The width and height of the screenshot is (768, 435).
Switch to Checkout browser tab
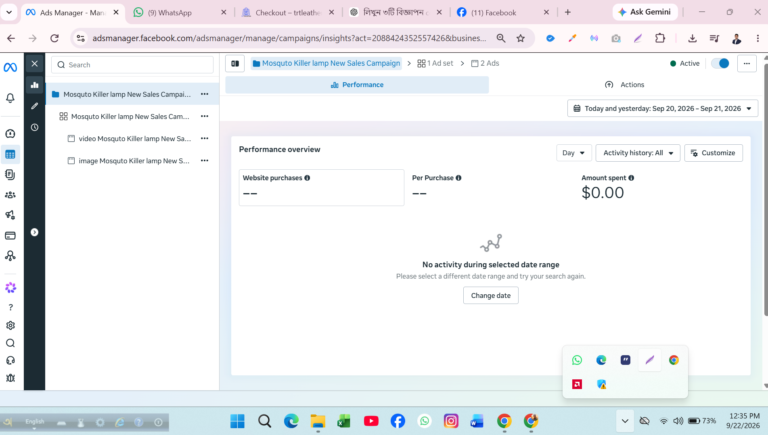tap(288, 12)
